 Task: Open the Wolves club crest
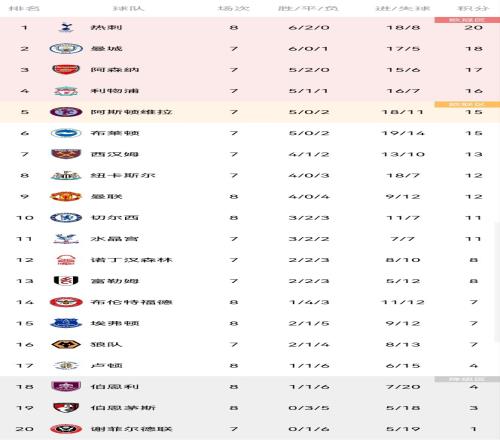pos(66,345)
